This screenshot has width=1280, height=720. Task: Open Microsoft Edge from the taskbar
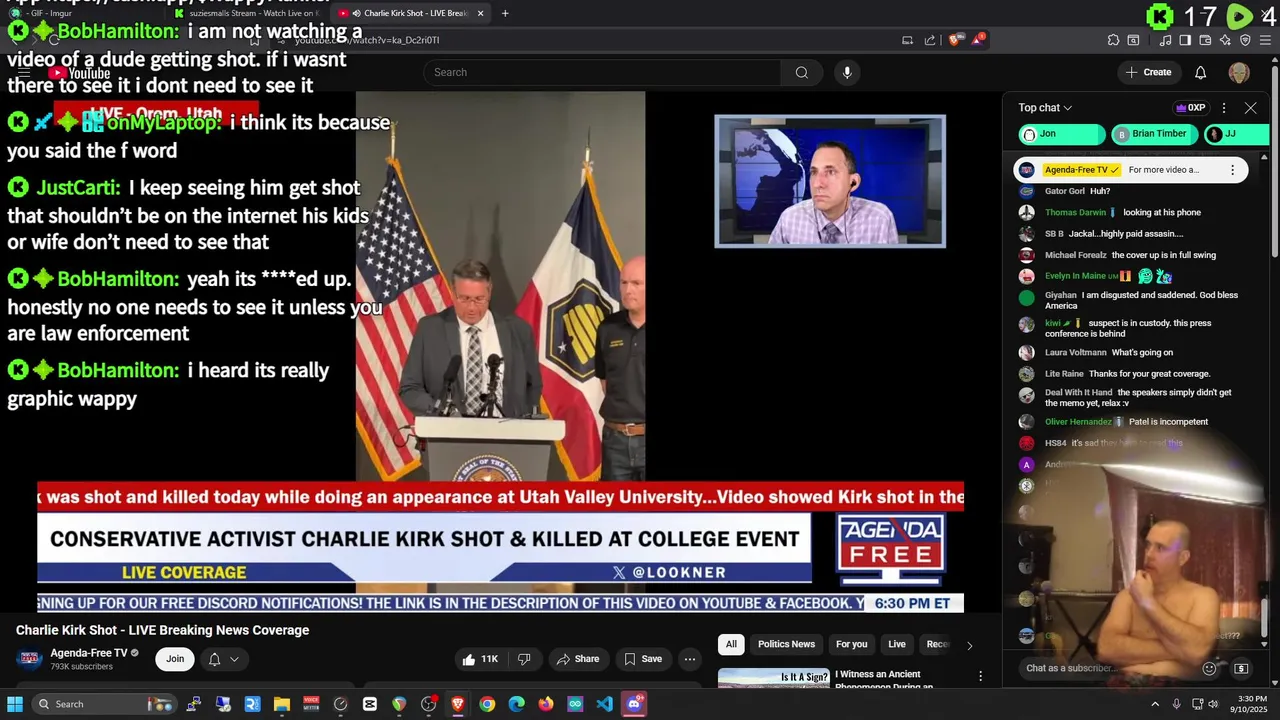[516, 704]
